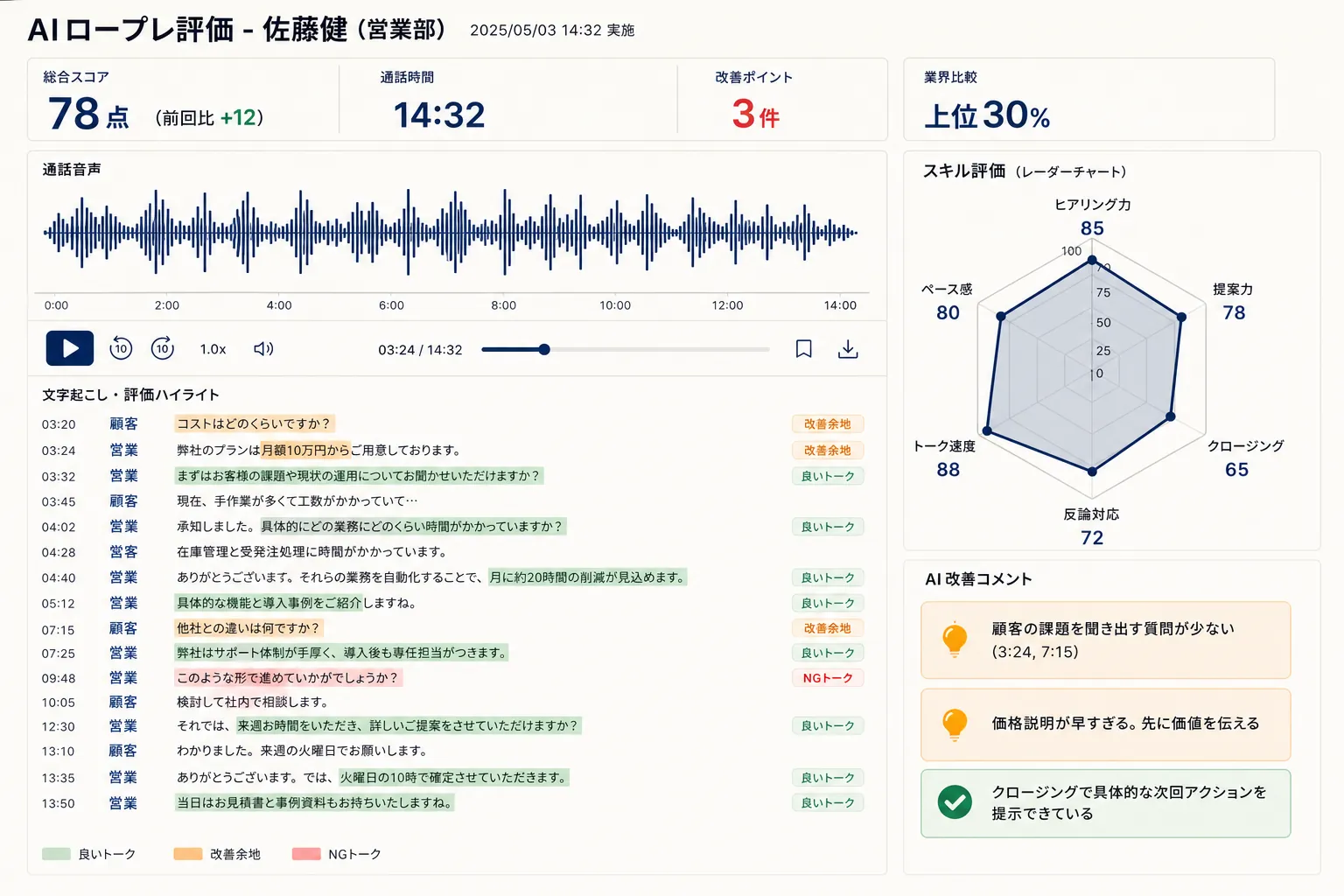Image resolution: width=1344 pixels, height=896 pixels.
Task: Select the line まずはお客様の課題や現状の運用について
Action: click(x=359, y=476)
